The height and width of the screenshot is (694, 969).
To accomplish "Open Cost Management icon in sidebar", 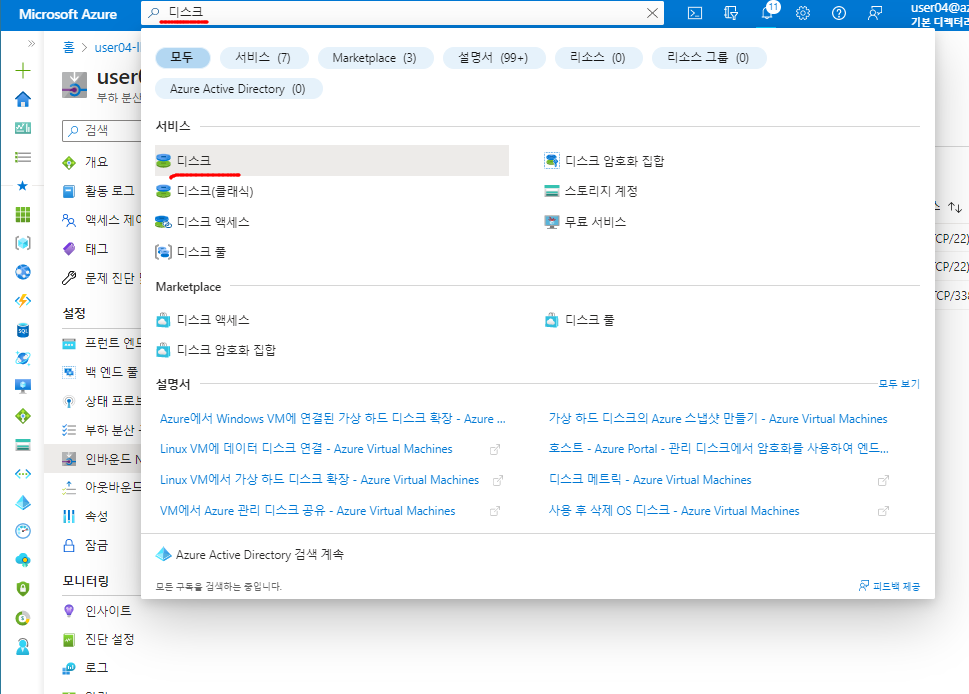I will [23, 617].
